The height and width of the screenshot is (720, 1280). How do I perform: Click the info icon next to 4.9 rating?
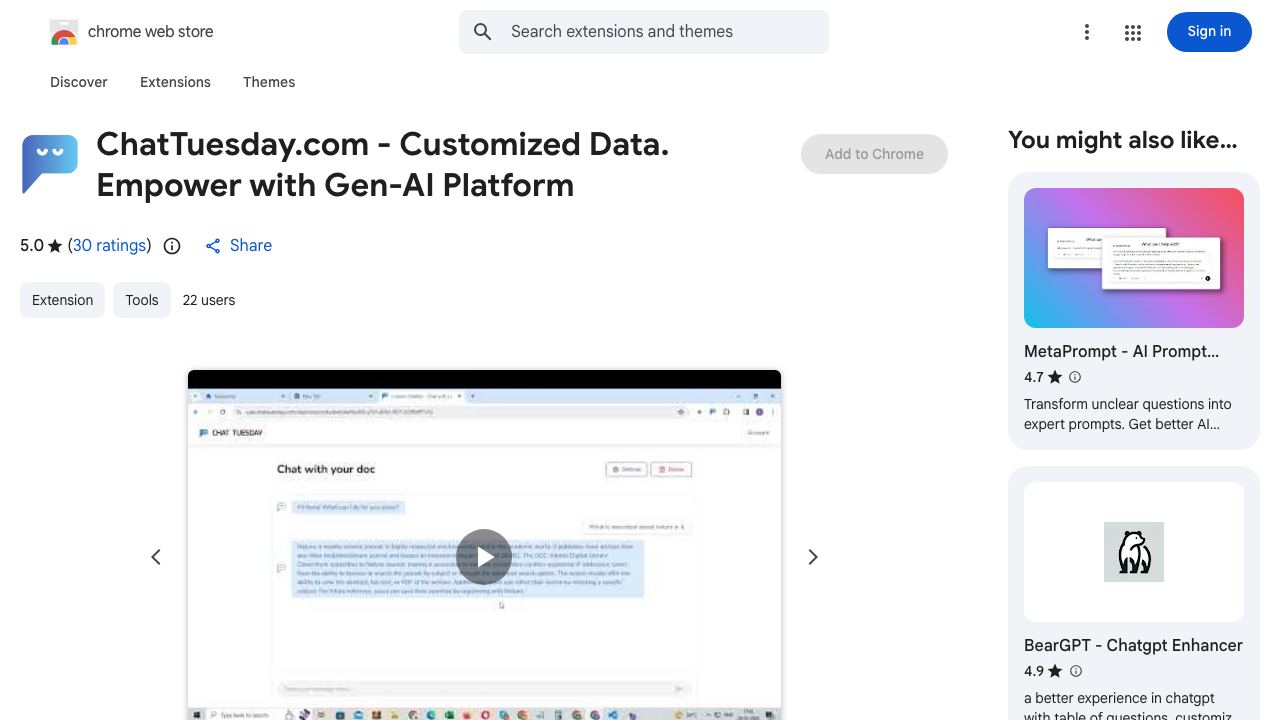tap(1076, 671)
